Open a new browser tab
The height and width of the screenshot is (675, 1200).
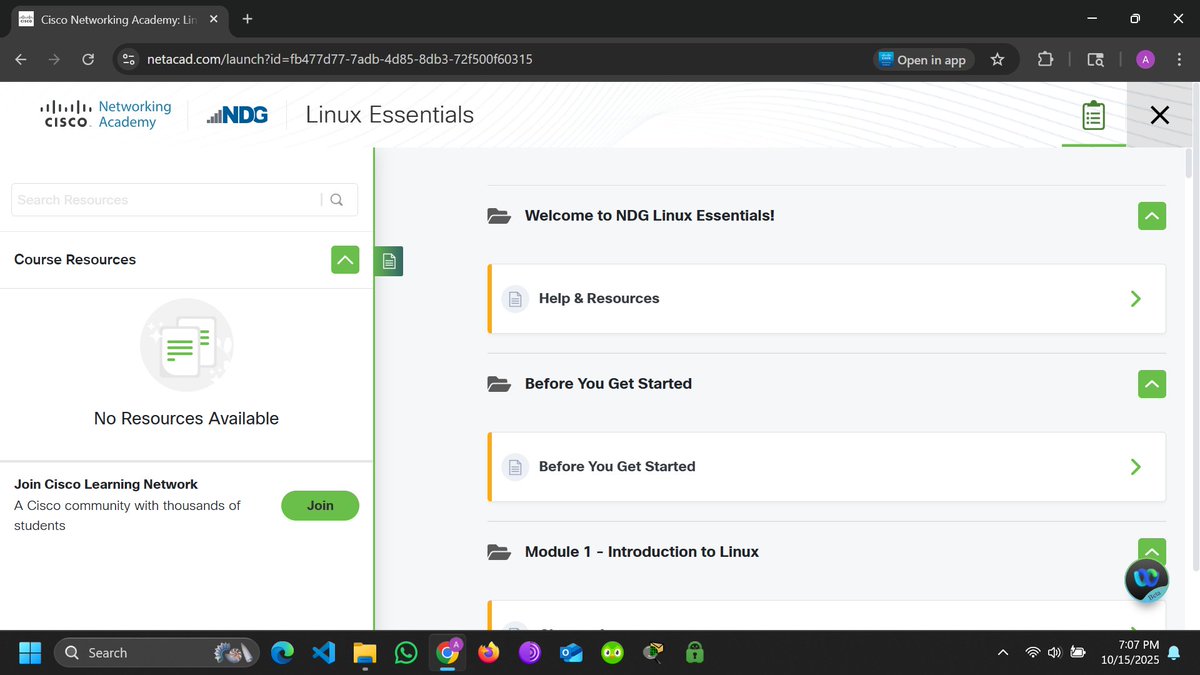click(x=247, y=19)
